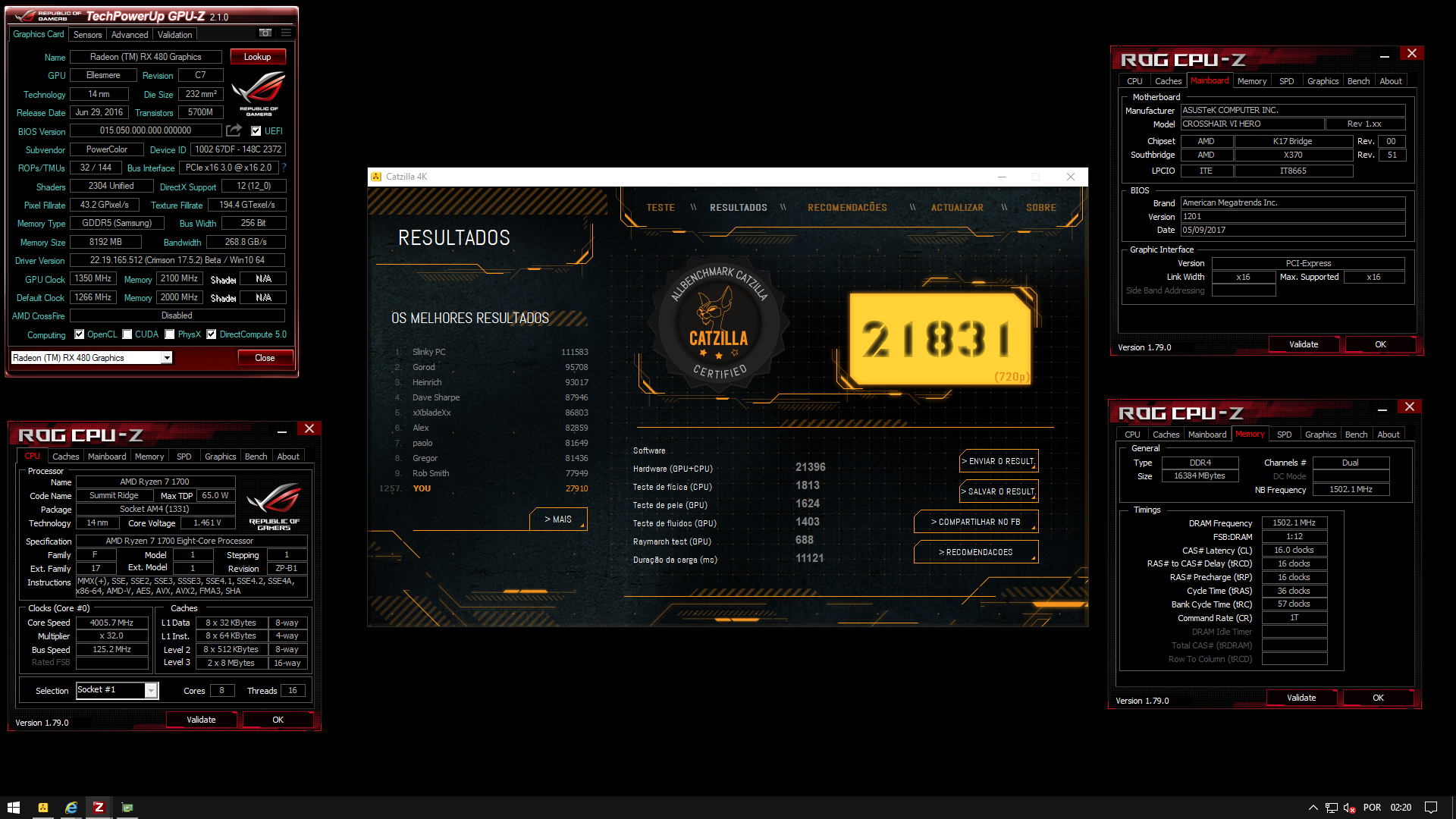Click the COMPARTILHAR NO FB button
Screen dimensions: 1456x819
tap(976, 522)
